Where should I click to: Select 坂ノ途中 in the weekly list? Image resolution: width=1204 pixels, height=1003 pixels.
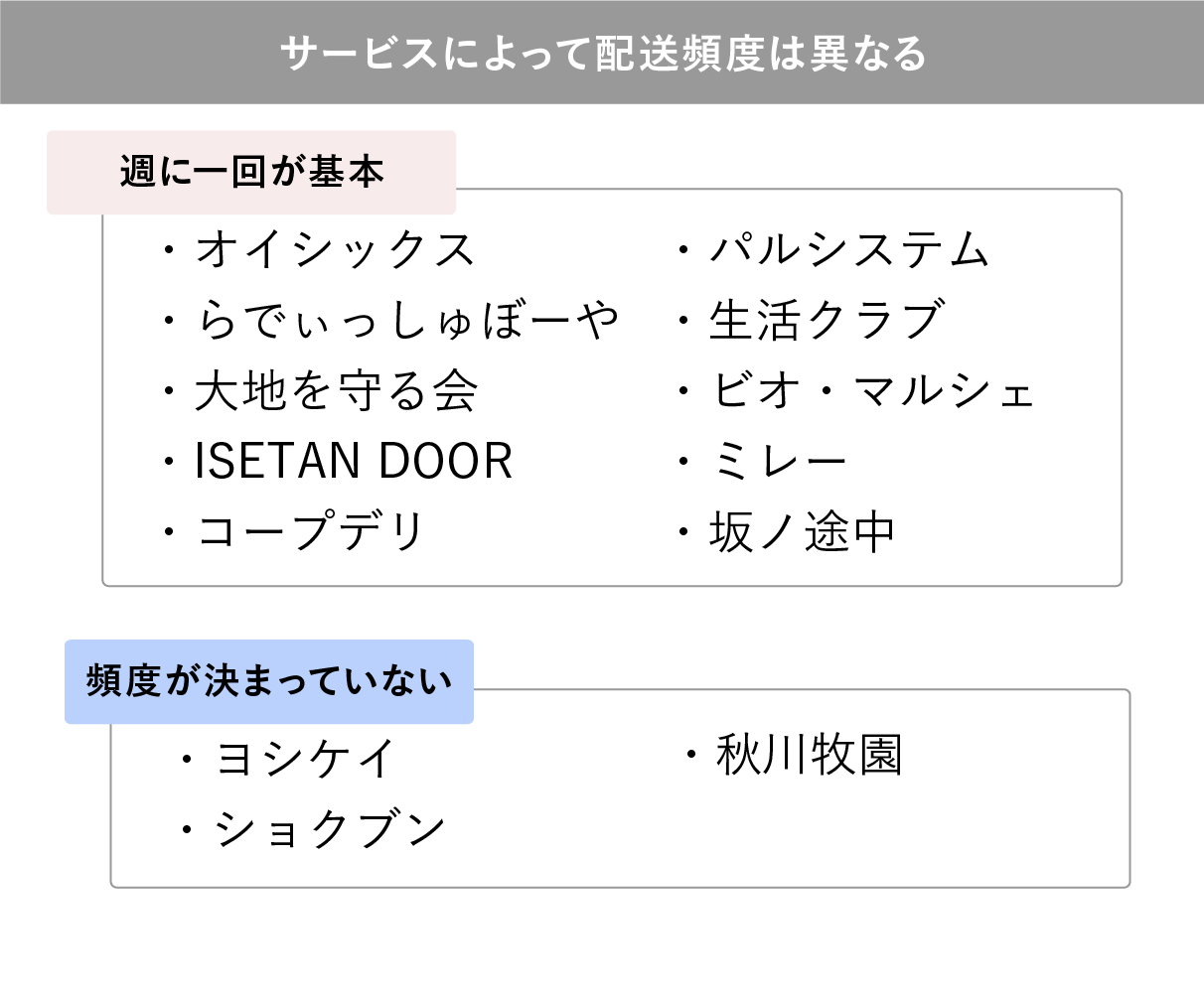(x=803, y=532)
